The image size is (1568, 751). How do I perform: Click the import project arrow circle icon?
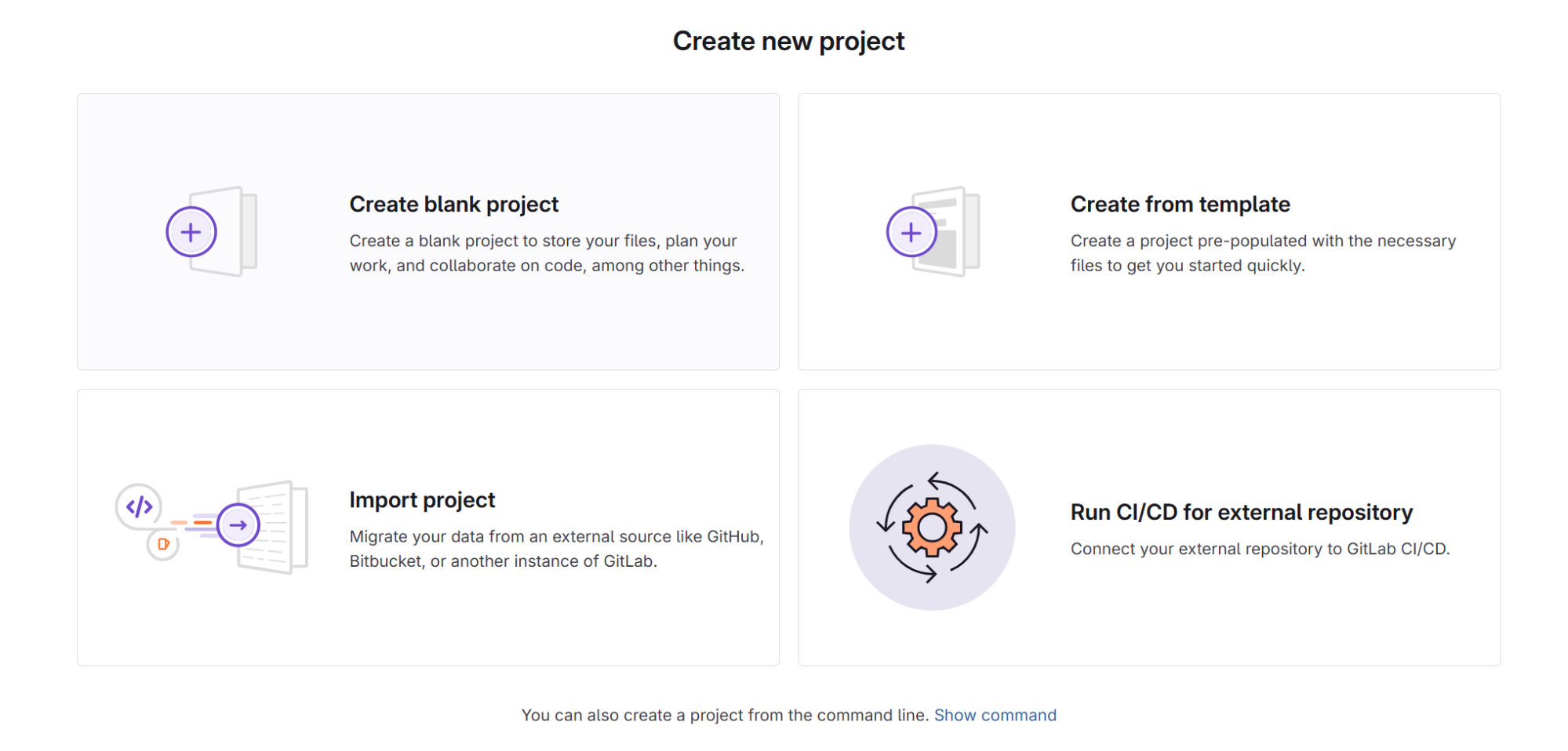point(238,525)
